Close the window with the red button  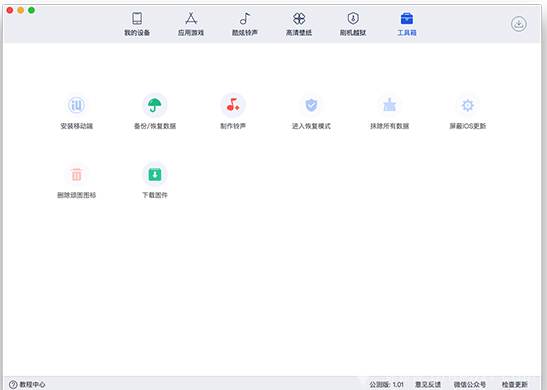click(x=10, y=10)
